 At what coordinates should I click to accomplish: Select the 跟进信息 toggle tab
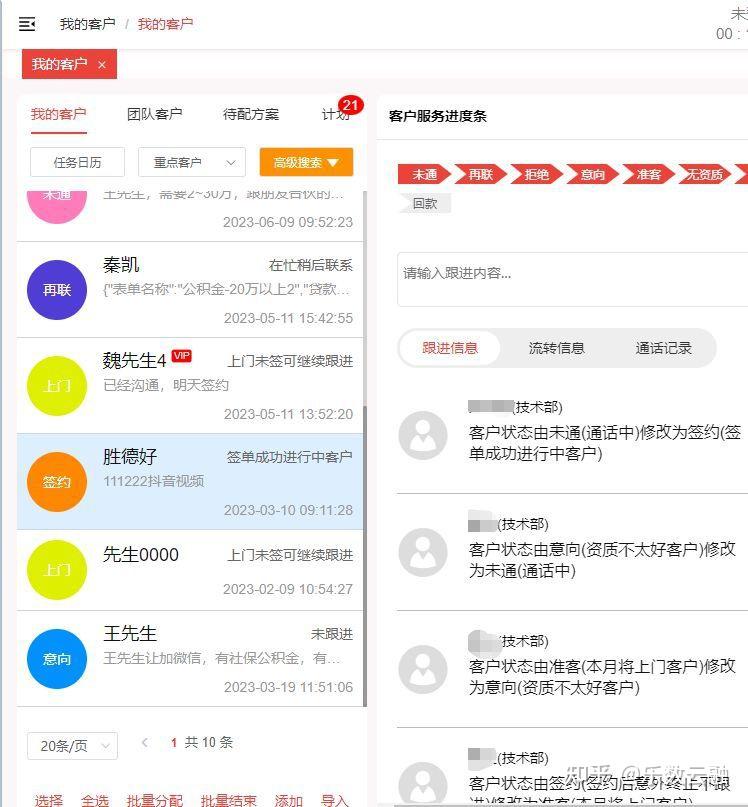coord(450,348)
